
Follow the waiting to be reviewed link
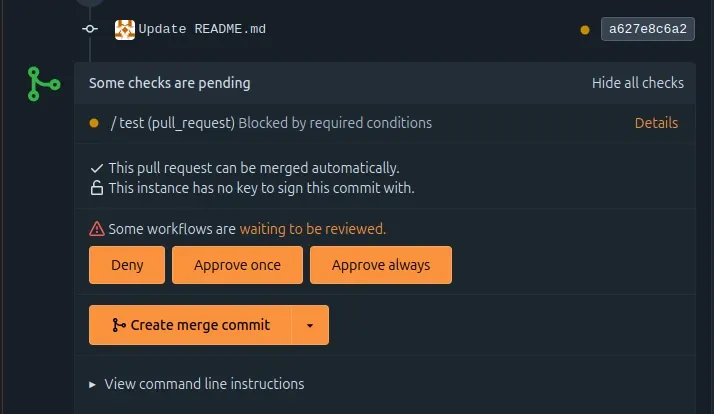pyautogui.click(x=312, y=229)
